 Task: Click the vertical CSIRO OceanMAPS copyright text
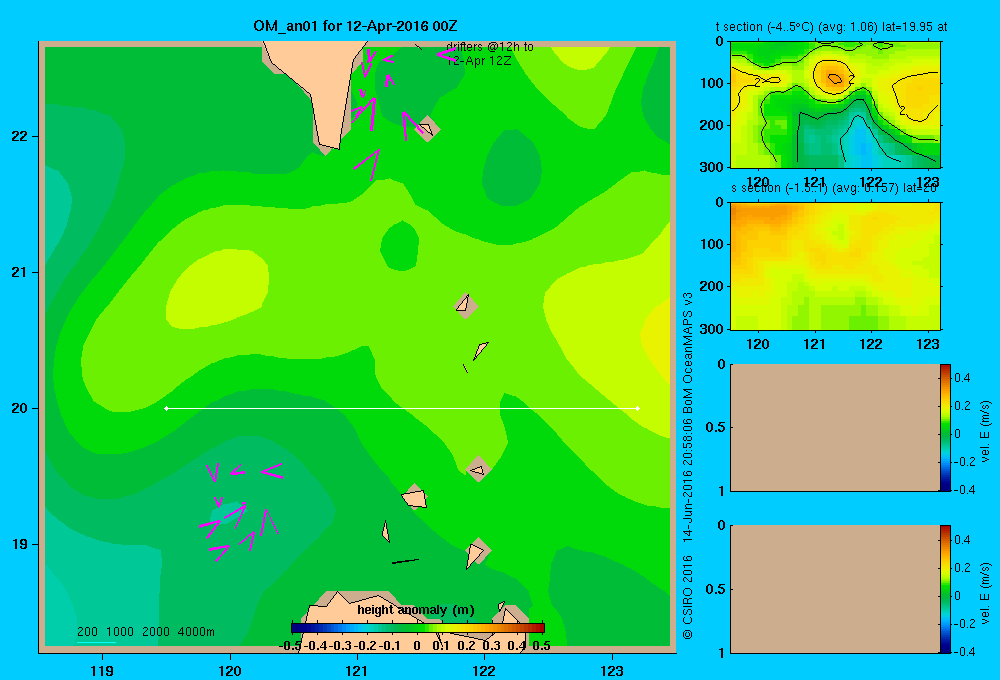pyautogui.click(x=688, y=466)
